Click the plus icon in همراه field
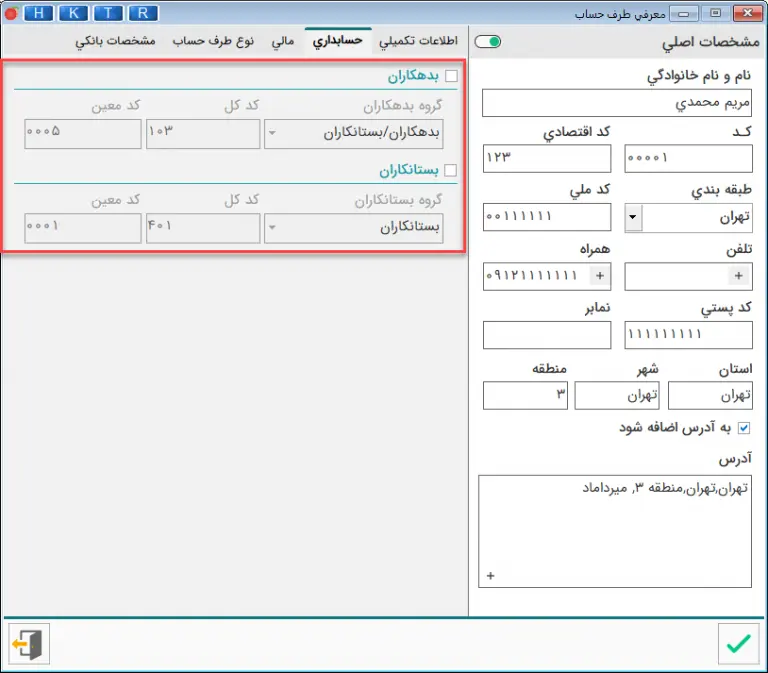This screenshot has width=768, height=673. (600, 276)
